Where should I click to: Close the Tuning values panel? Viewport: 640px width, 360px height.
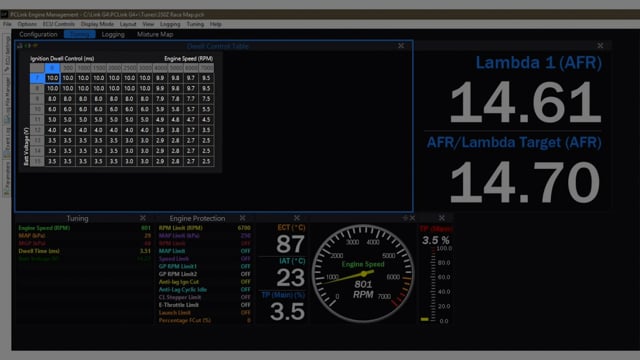coord(142,218)
